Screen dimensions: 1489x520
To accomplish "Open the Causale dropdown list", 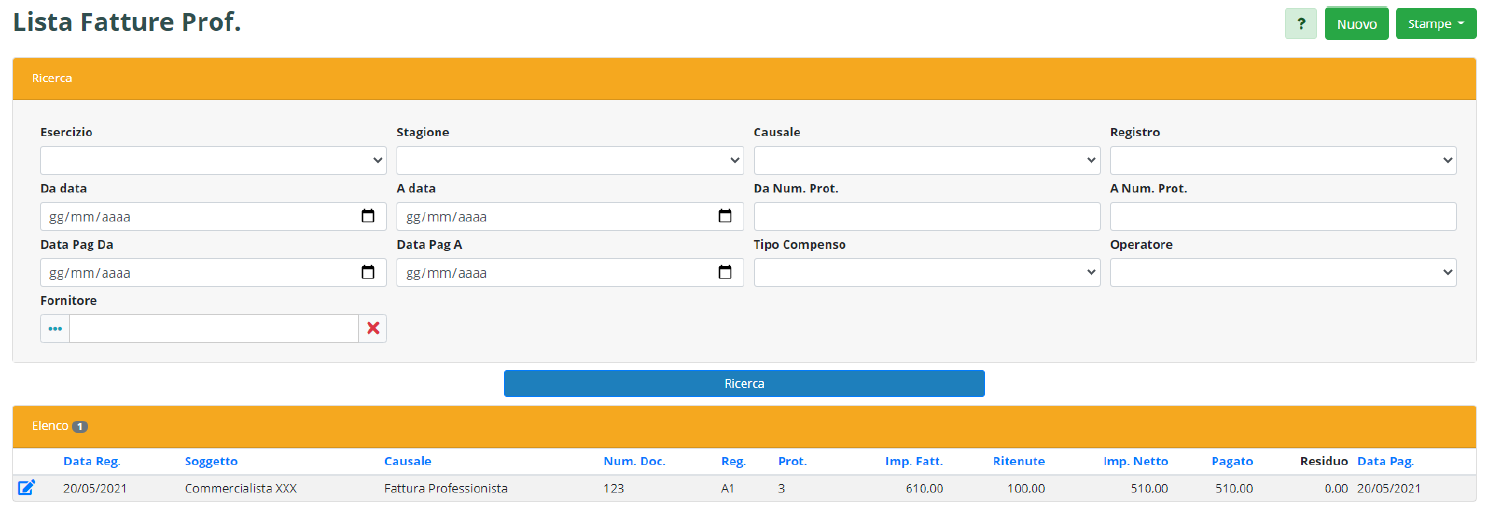I will click(x=926, y=161).
